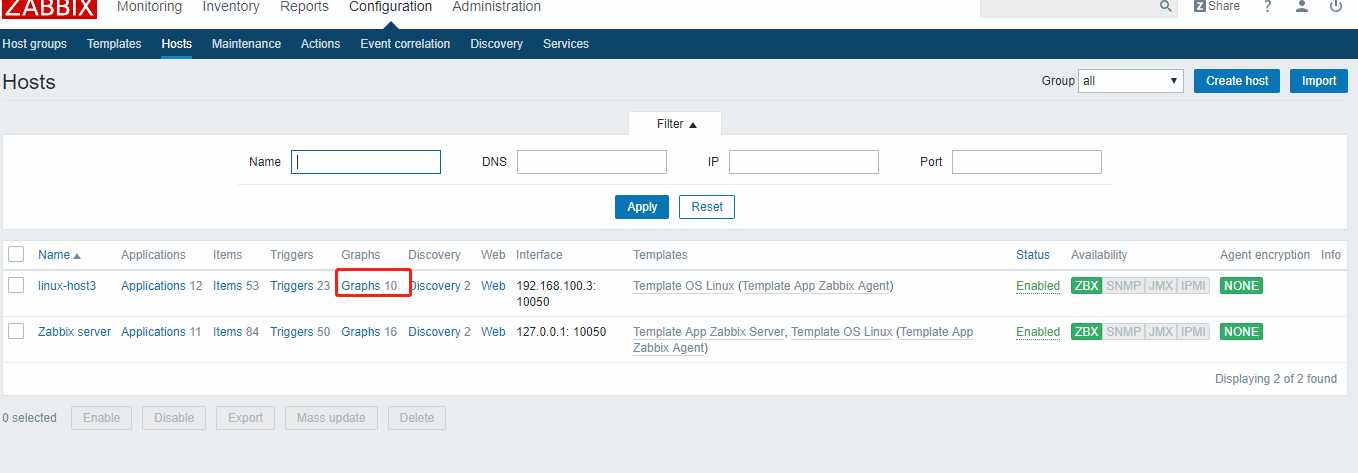
Task: Collapse the Filter panel
Action: (676, 124)
